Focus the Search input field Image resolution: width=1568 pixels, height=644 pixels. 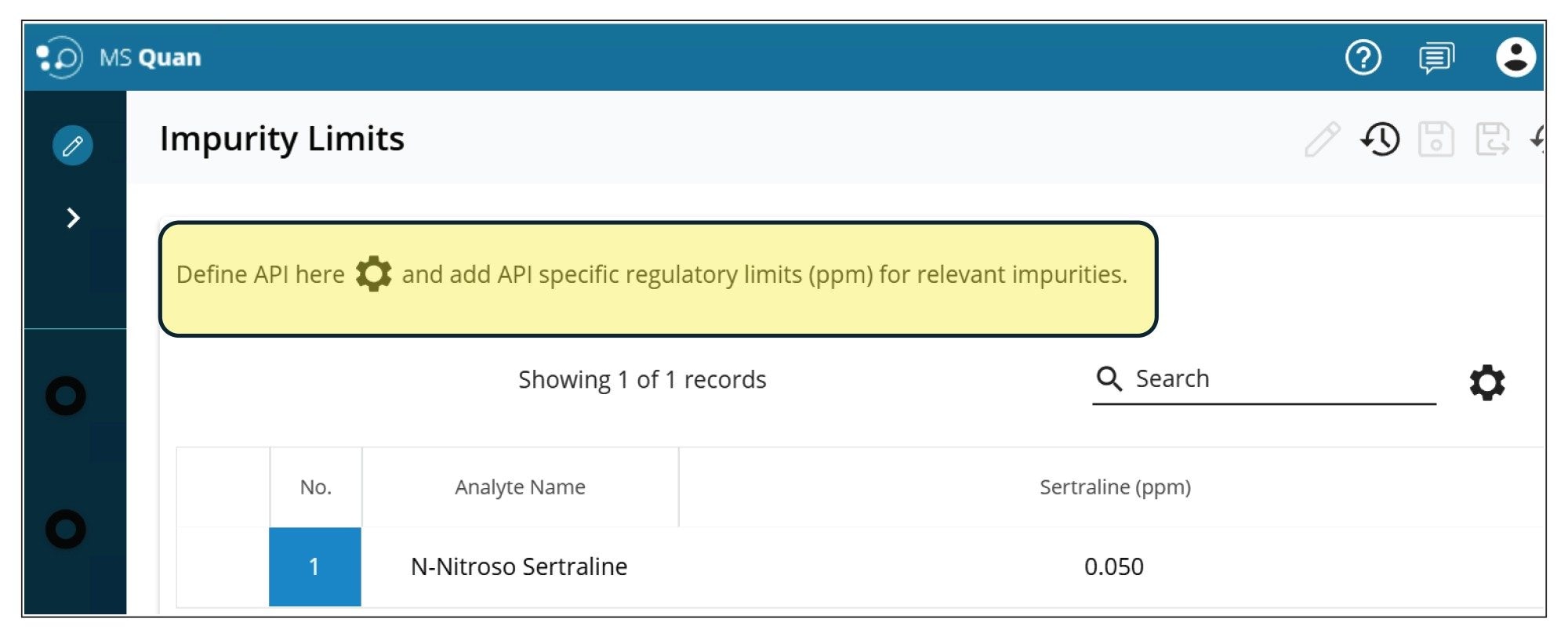(x=1264, y=380)
